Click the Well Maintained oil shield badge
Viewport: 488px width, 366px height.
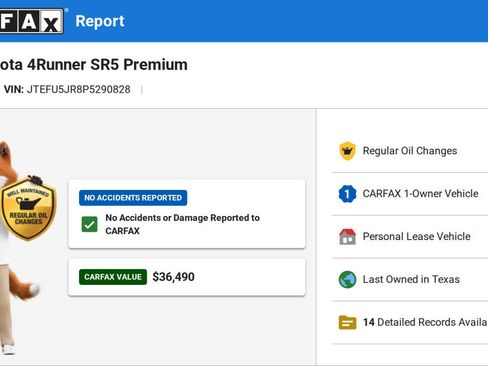click(28, 209)
